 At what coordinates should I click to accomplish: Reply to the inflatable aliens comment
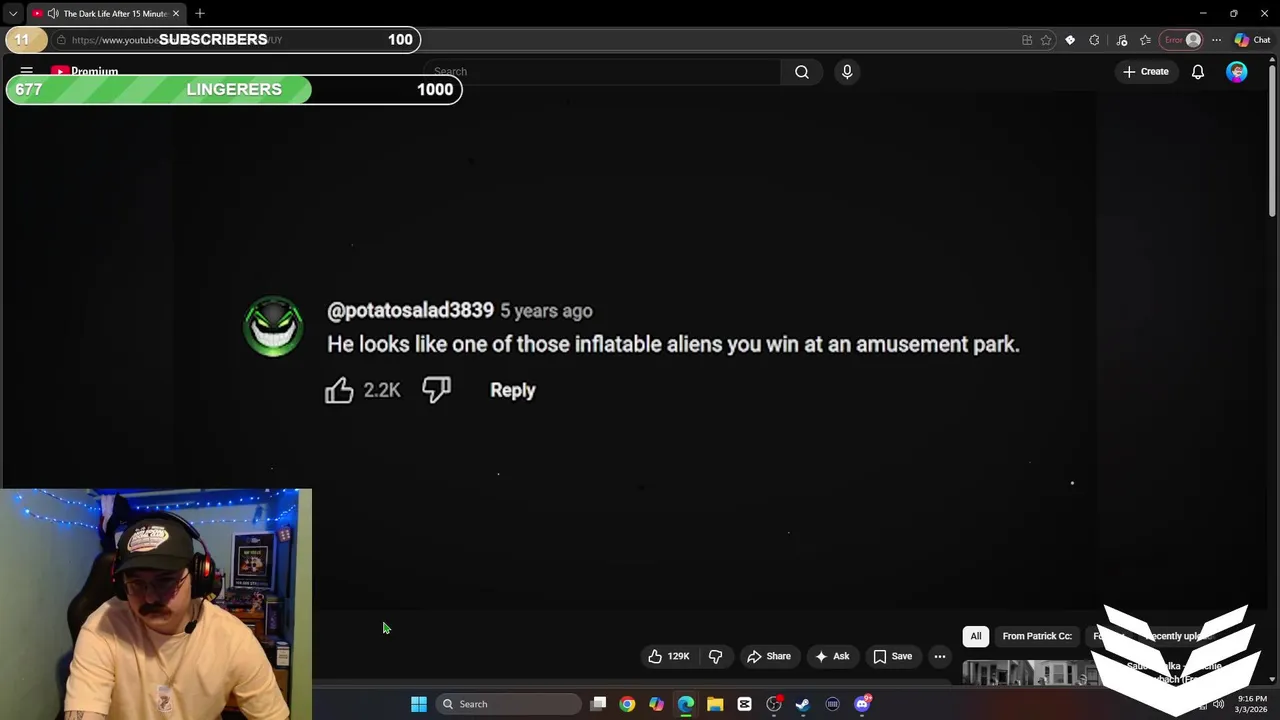[512, 391]
